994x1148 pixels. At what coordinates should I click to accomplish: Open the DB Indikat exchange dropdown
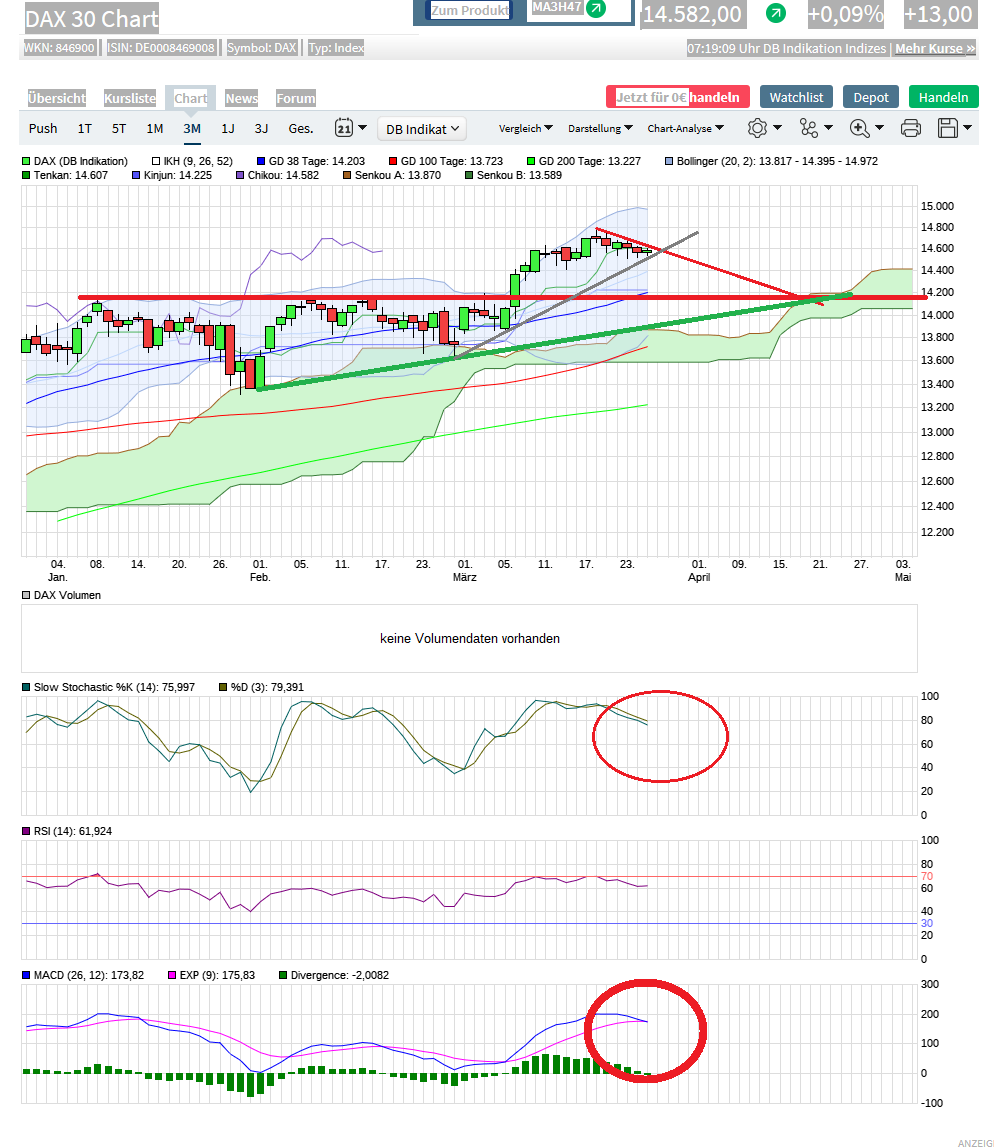[424, 128]
